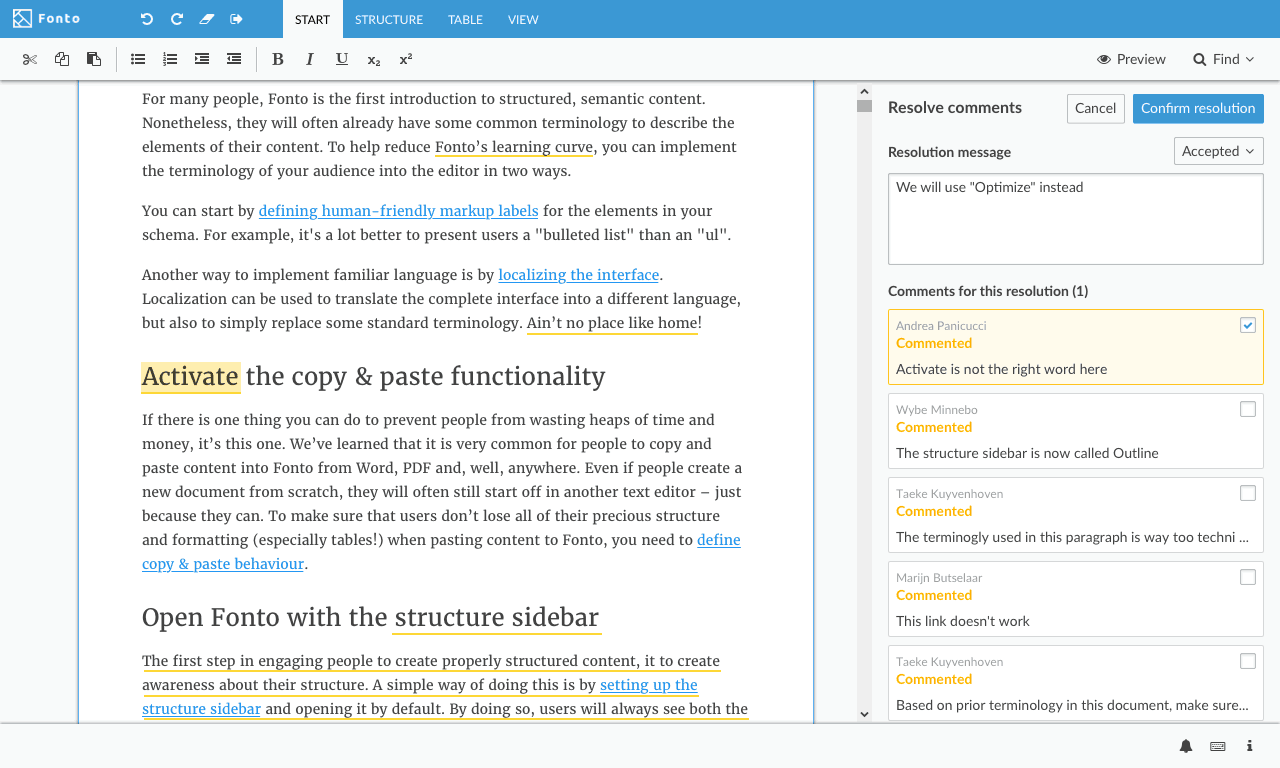Open the Preview eye button
The height and width of the screenshot is (768, 1280).
(x=1131, y=59)
